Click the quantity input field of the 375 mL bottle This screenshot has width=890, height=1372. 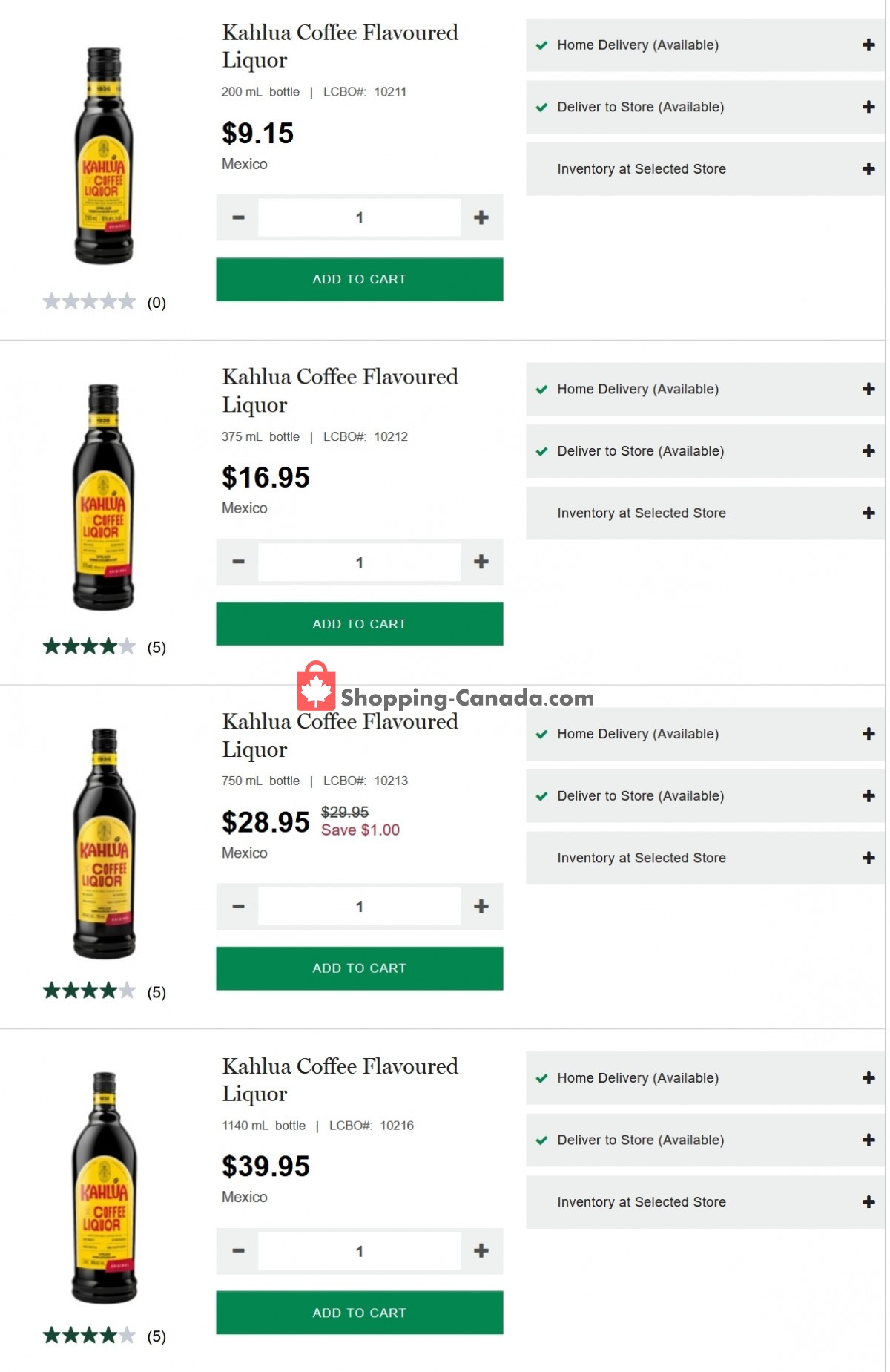click(x=359, y=562)
